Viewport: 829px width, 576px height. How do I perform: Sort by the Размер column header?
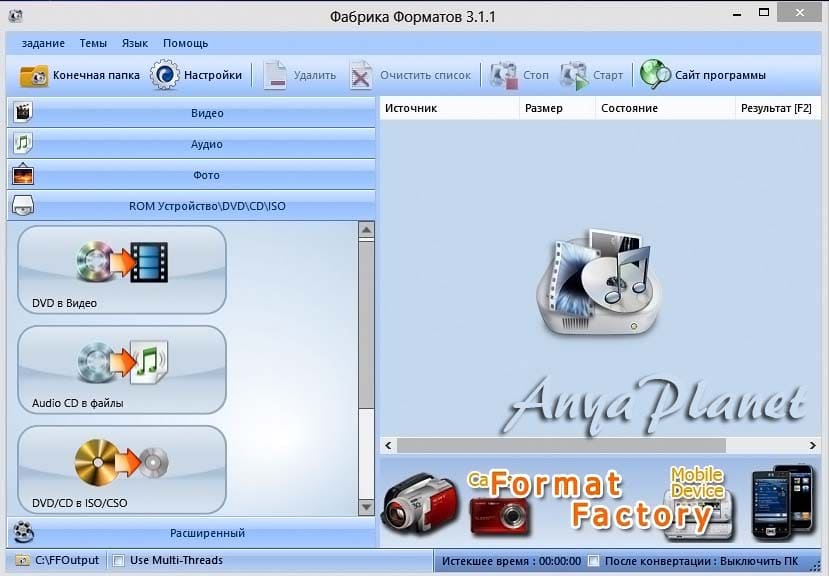coord(558,108)
